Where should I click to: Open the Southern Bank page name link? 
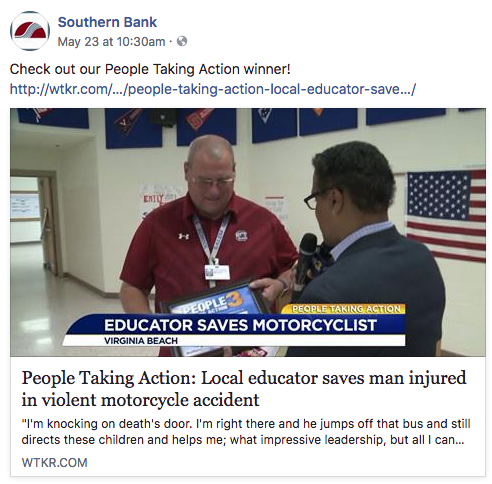(107, 22)
